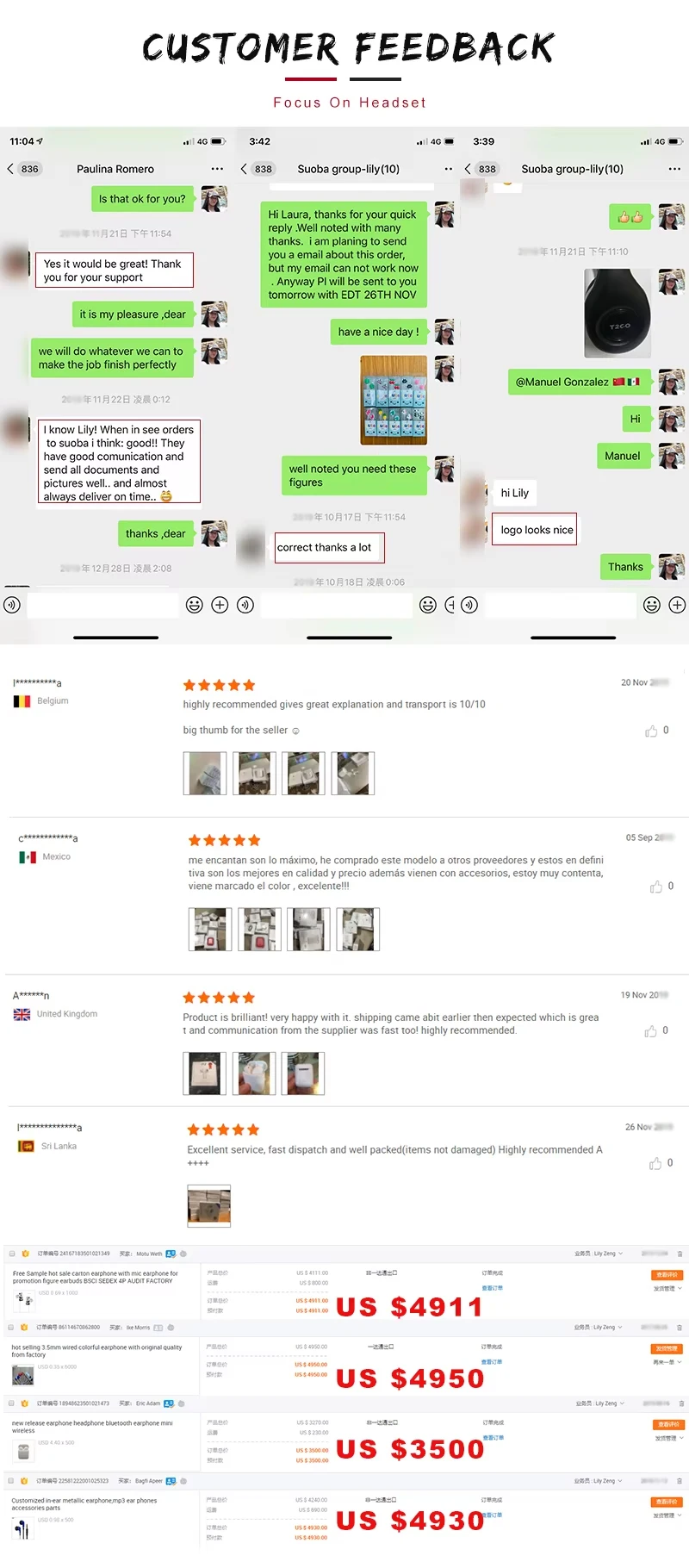689x1568 pixels.
Task: Expand Lily Zeng dropdown on Motu Weth order
Action: click(x=620, y=1254)
